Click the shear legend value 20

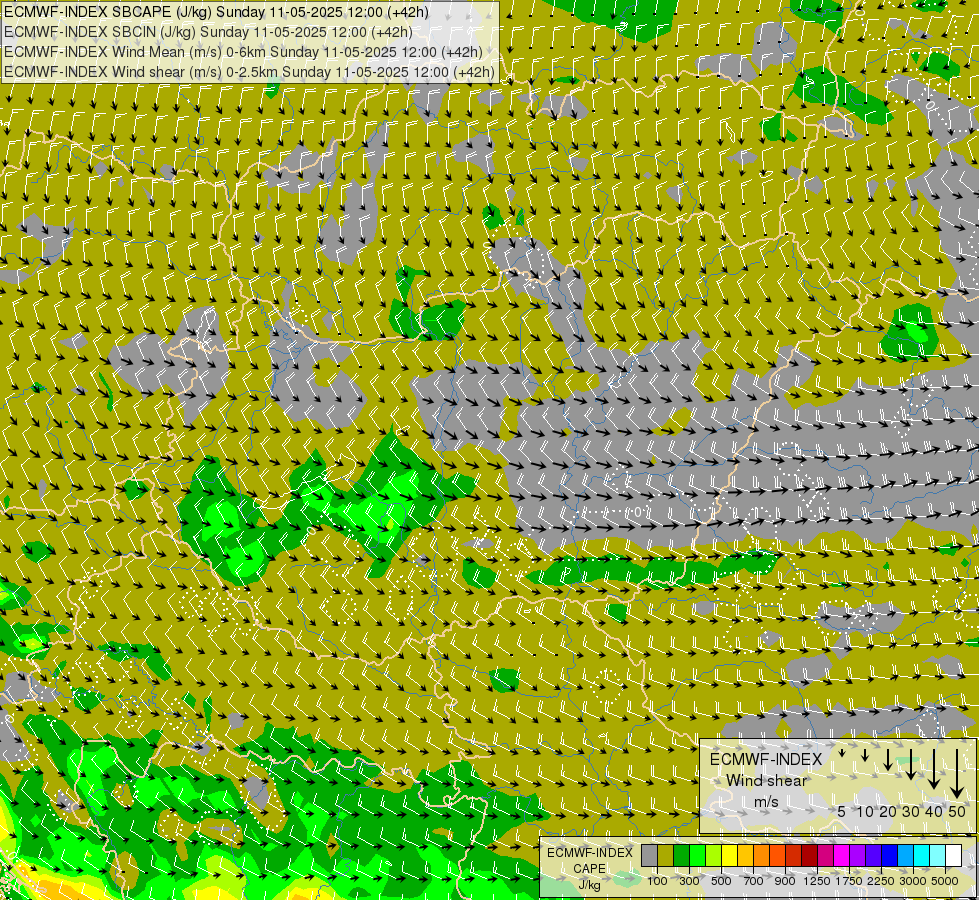[x=888, y=811]
